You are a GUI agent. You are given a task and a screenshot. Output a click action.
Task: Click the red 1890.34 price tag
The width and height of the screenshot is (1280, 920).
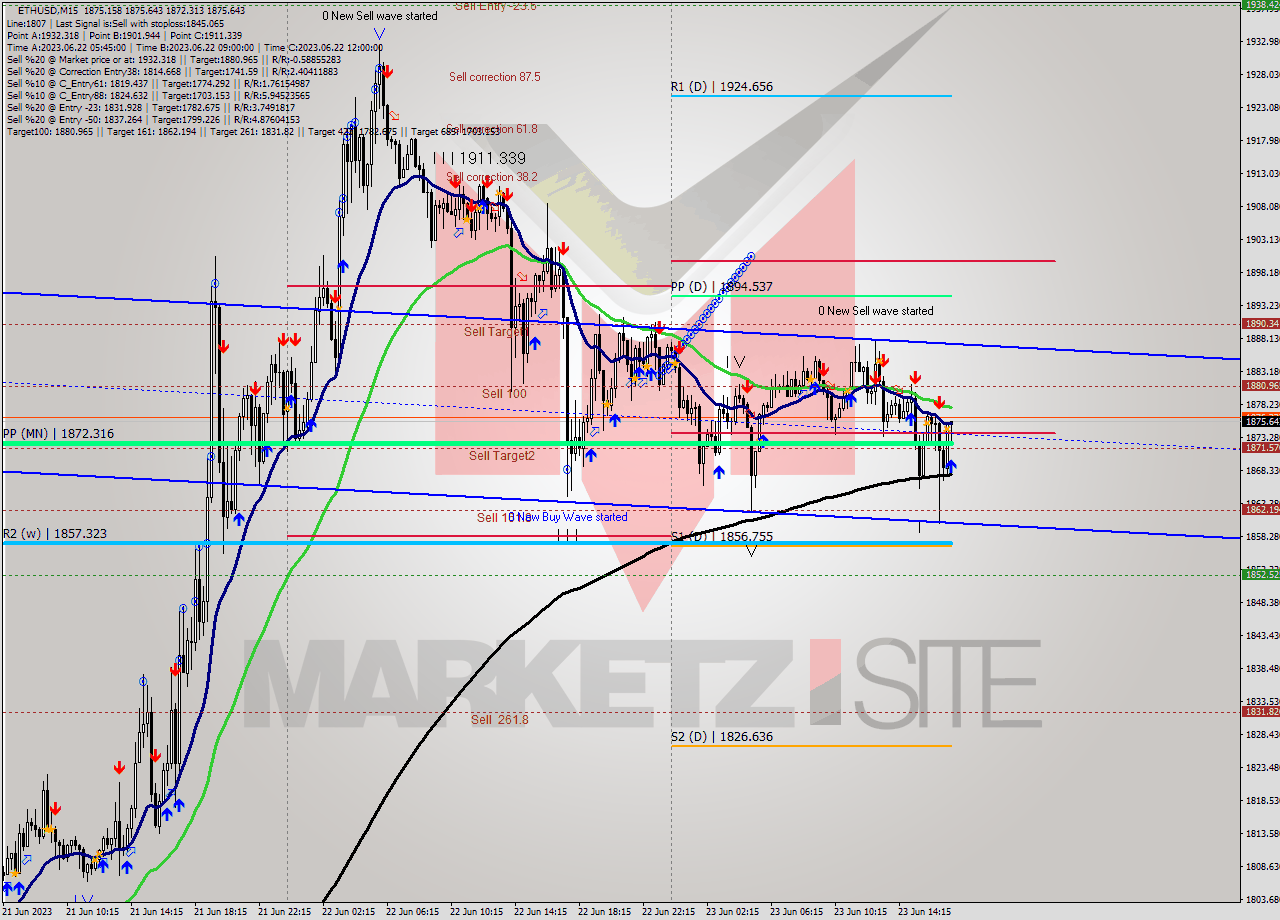click(1260, 323)
